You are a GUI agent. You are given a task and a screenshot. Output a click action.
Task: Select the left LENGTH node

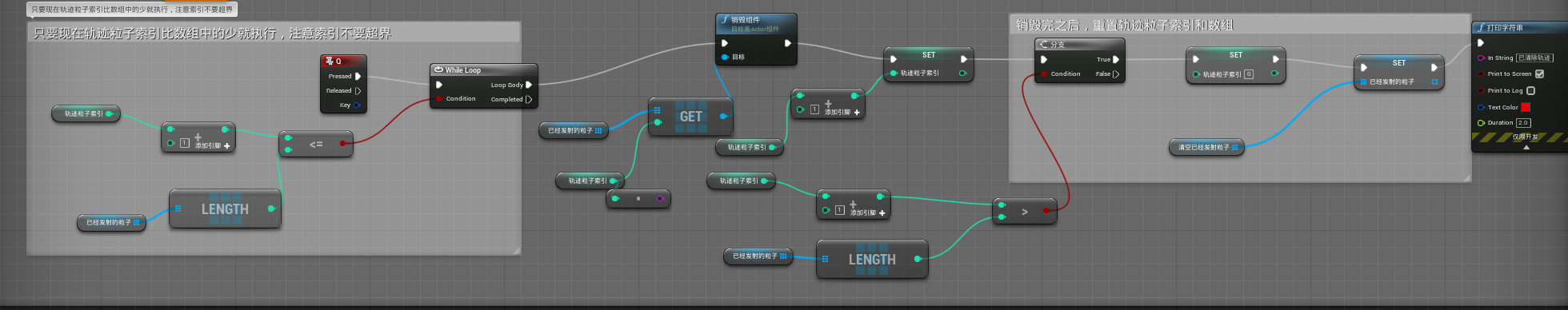[225, 209]
